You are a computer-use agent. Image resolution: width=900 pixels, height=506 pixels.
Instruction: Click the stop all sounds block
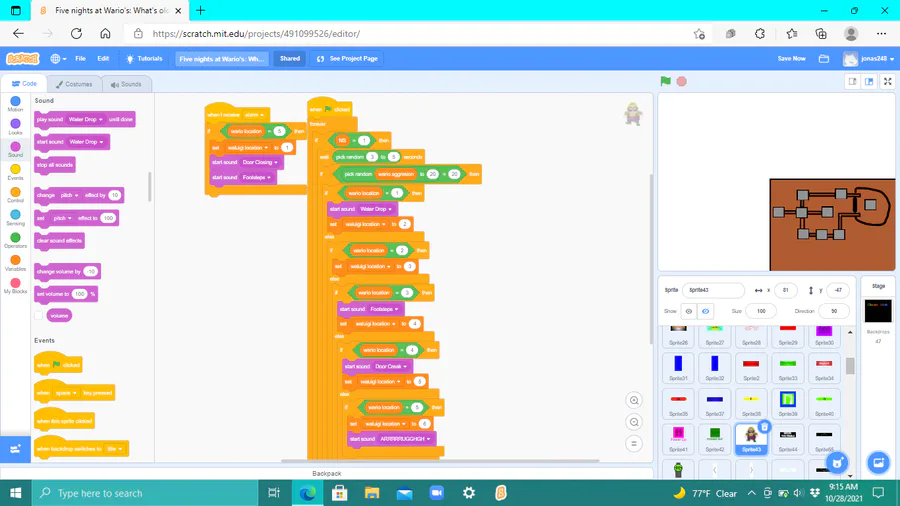55,165
